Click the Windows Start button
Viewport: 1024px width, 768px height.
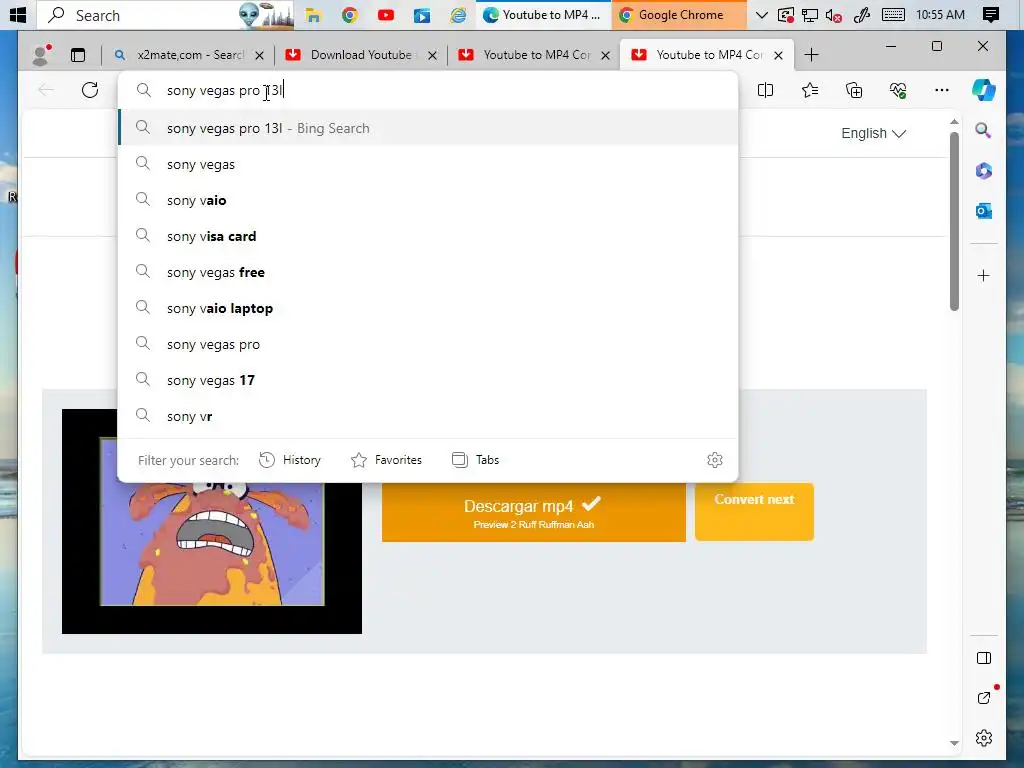pyautogui.click(x=18, y=14)
